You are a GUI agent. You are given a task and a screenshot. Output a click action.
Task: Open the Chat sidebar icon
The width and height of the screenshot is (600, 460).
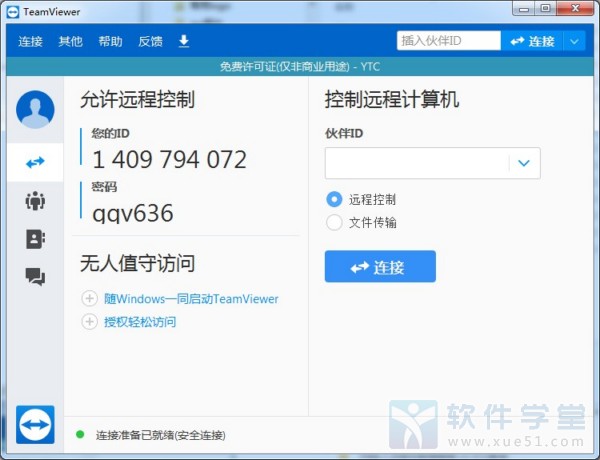pos(35,277)
